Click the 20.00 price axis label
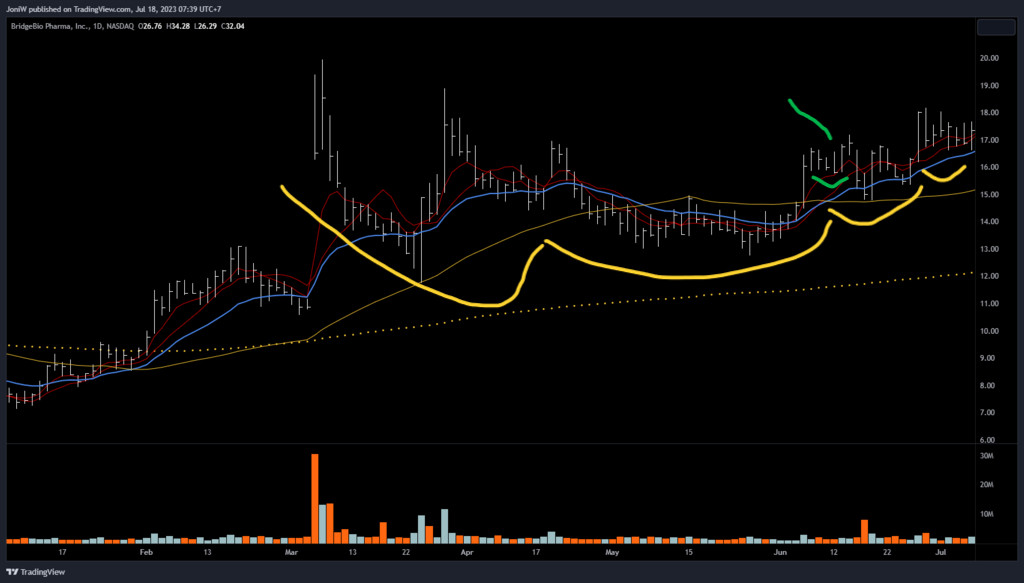1024x583 pixels. (989, 58)
